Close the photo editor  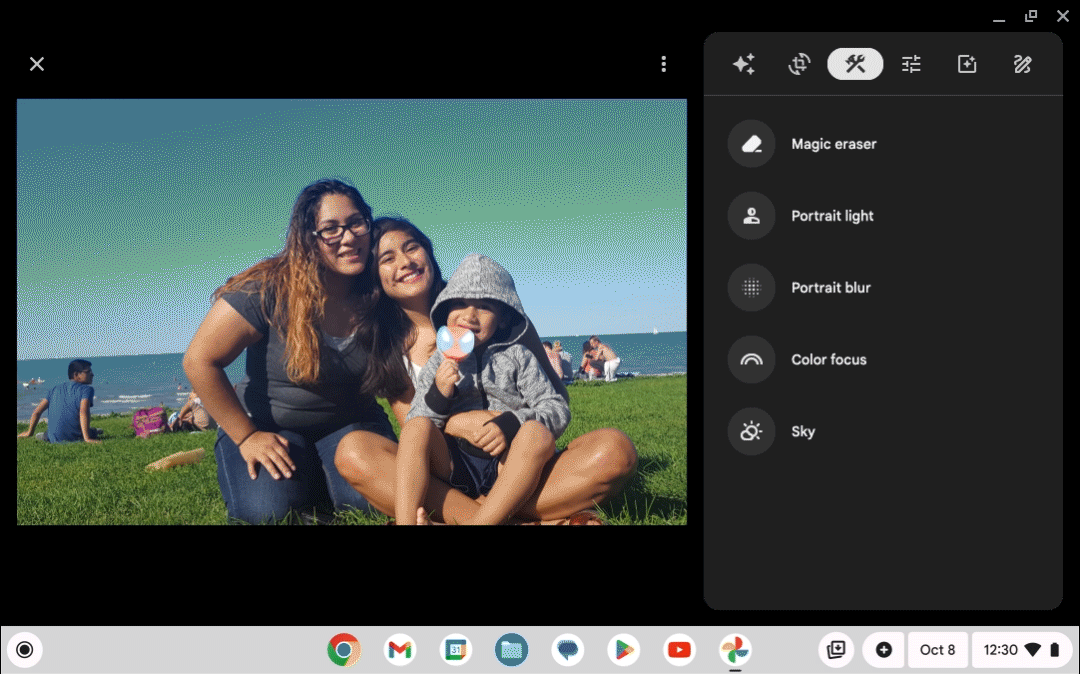37,63
